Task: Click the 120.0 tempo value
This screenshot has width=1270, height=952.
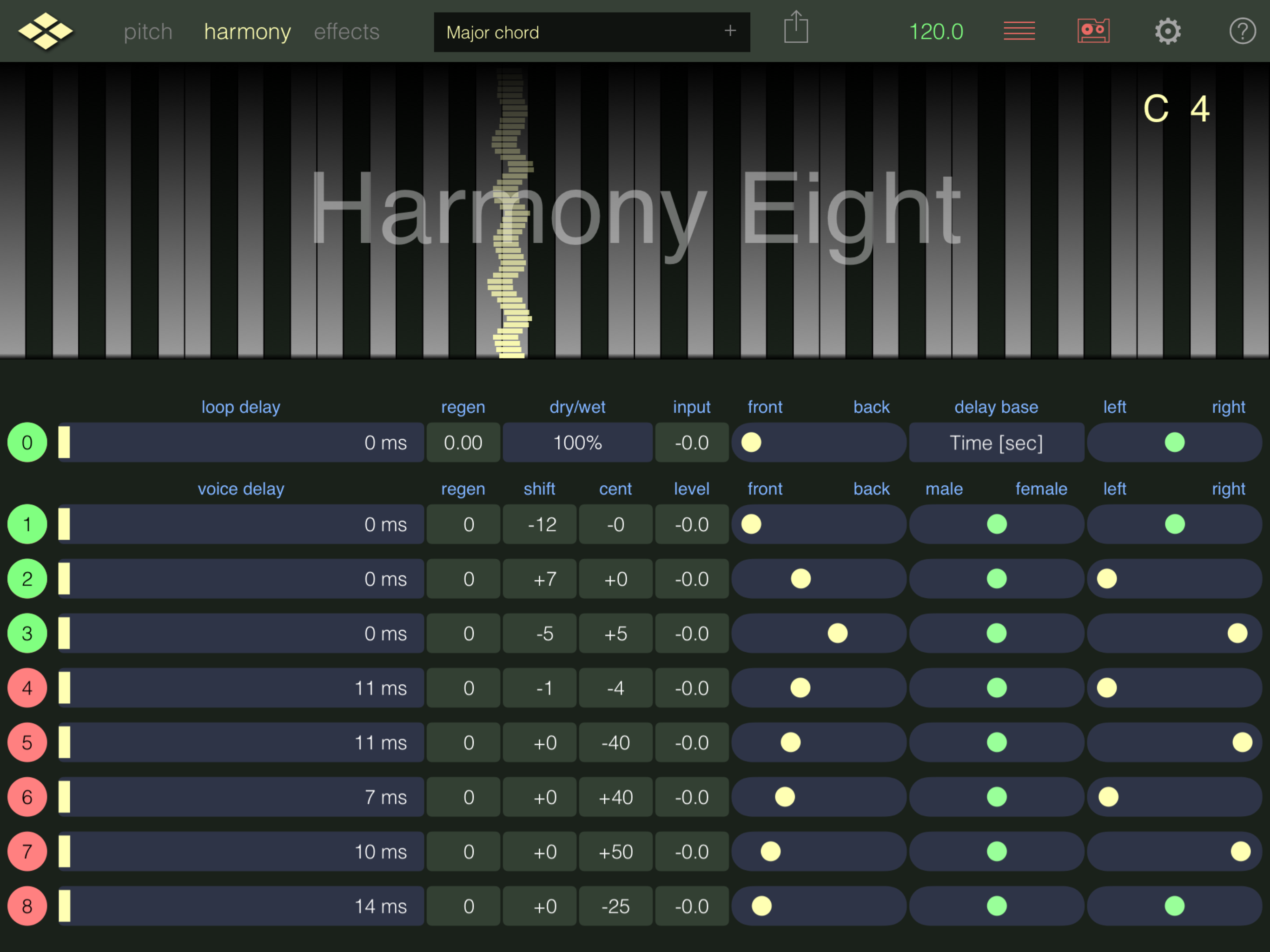Action: pyautogui.click(x=936, y=32)
